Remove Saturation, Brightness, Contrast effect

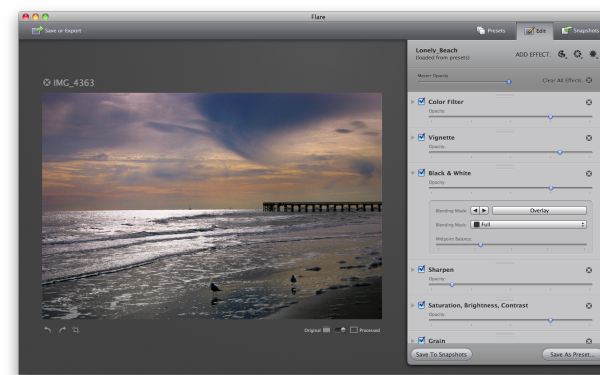589,306
